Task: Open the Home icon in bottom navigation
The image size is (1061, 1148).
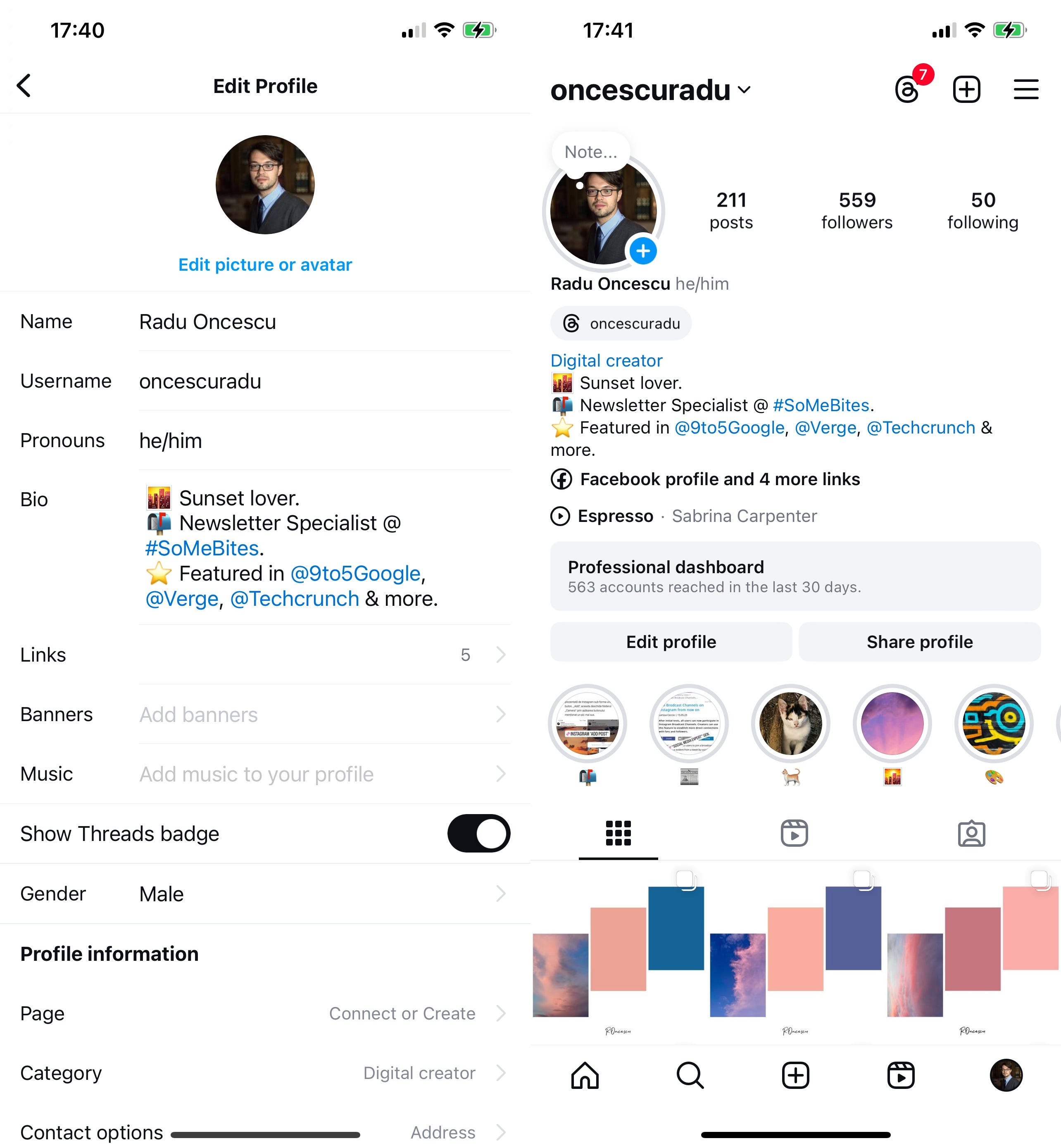Action: coord(585,1075)
